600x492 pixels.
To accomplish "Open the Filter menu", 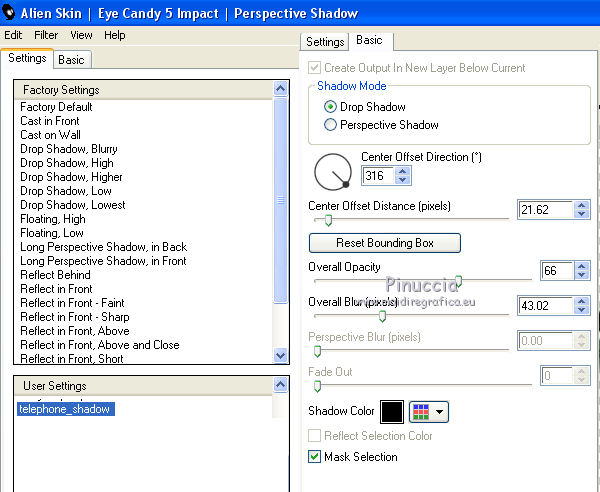I will click(46, 35).
